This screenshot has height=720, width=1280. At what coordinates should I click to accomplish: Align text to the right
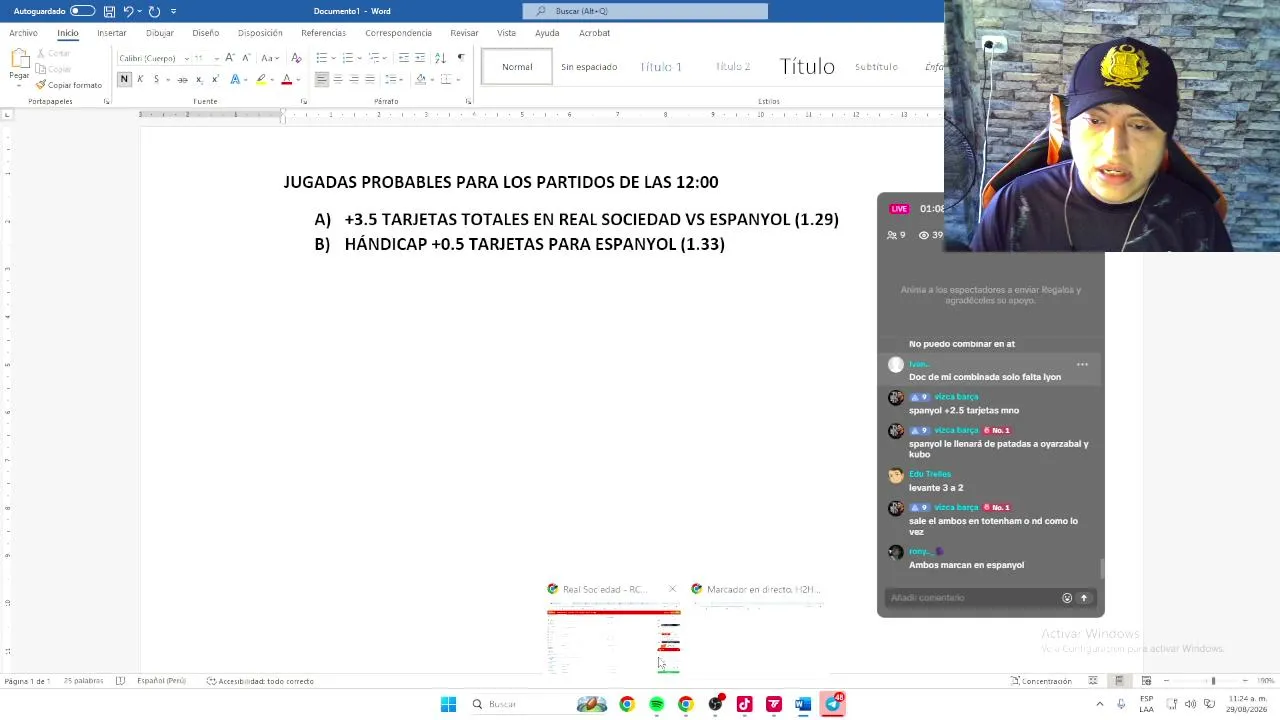[x=354, y=79]
